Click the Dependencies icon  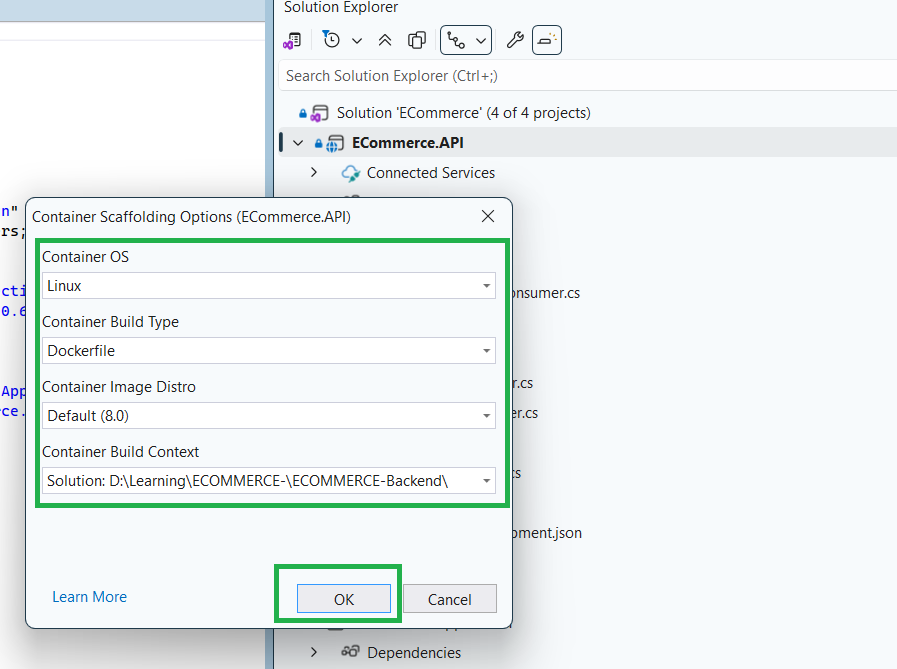click(350, 651)
